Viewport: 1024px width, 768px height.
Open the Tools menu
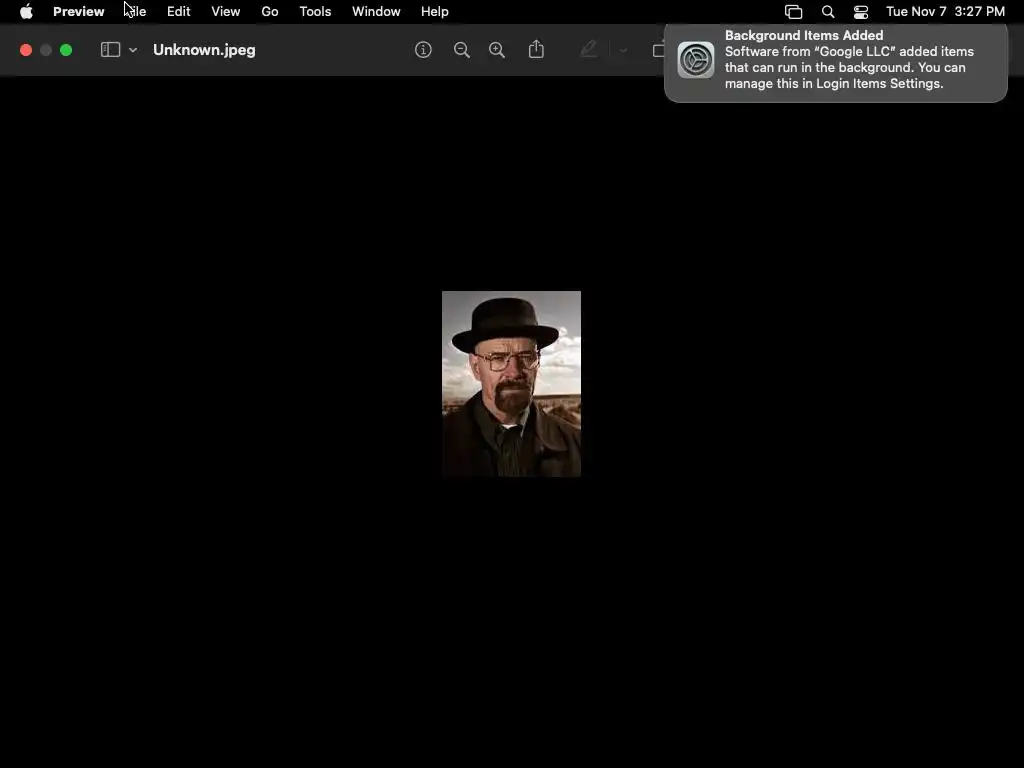pyautogui.click(x=315, y=12)
